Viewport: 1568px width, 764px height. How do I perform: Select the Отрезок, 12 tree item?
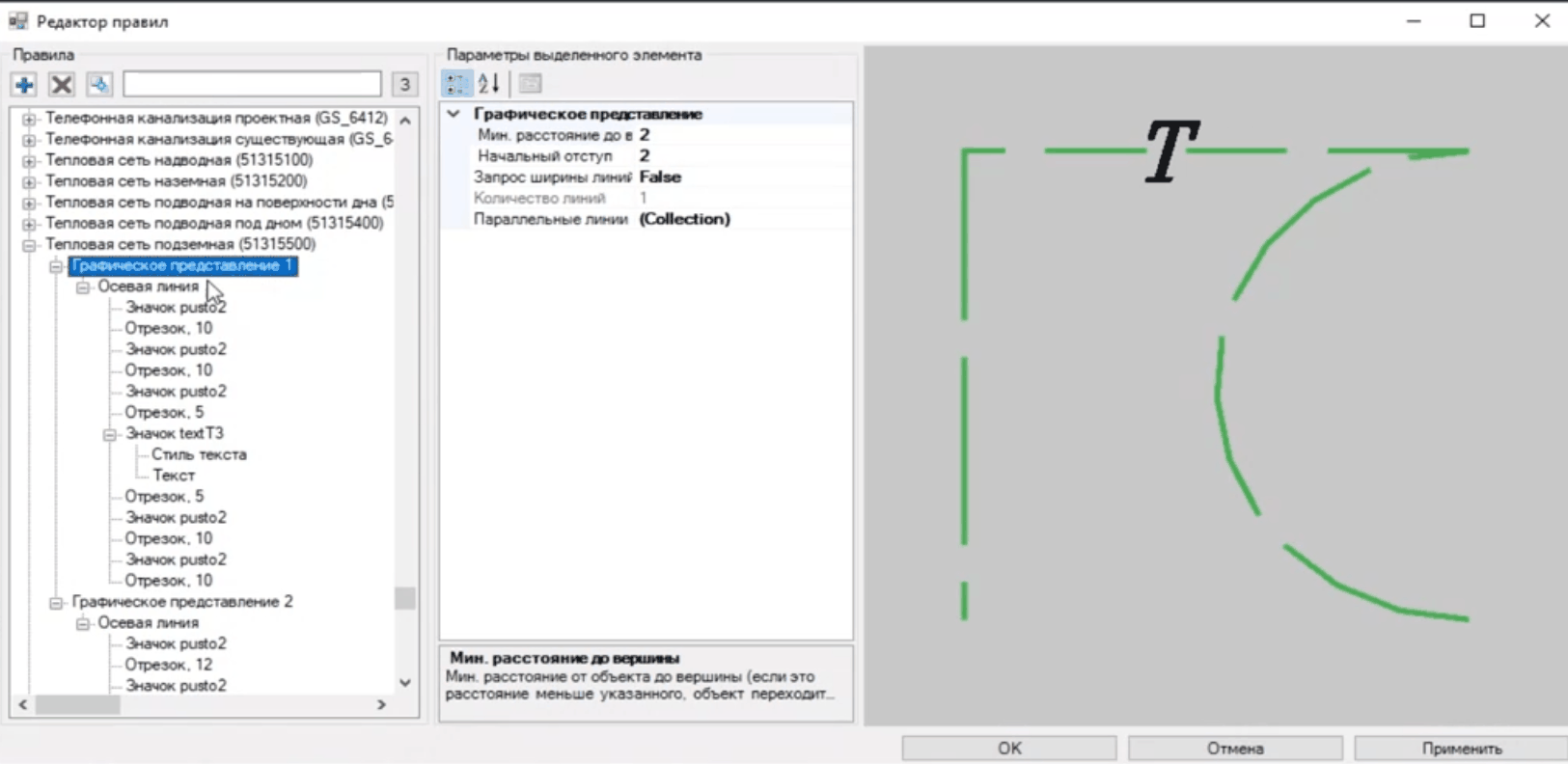[x=168, y=665]
